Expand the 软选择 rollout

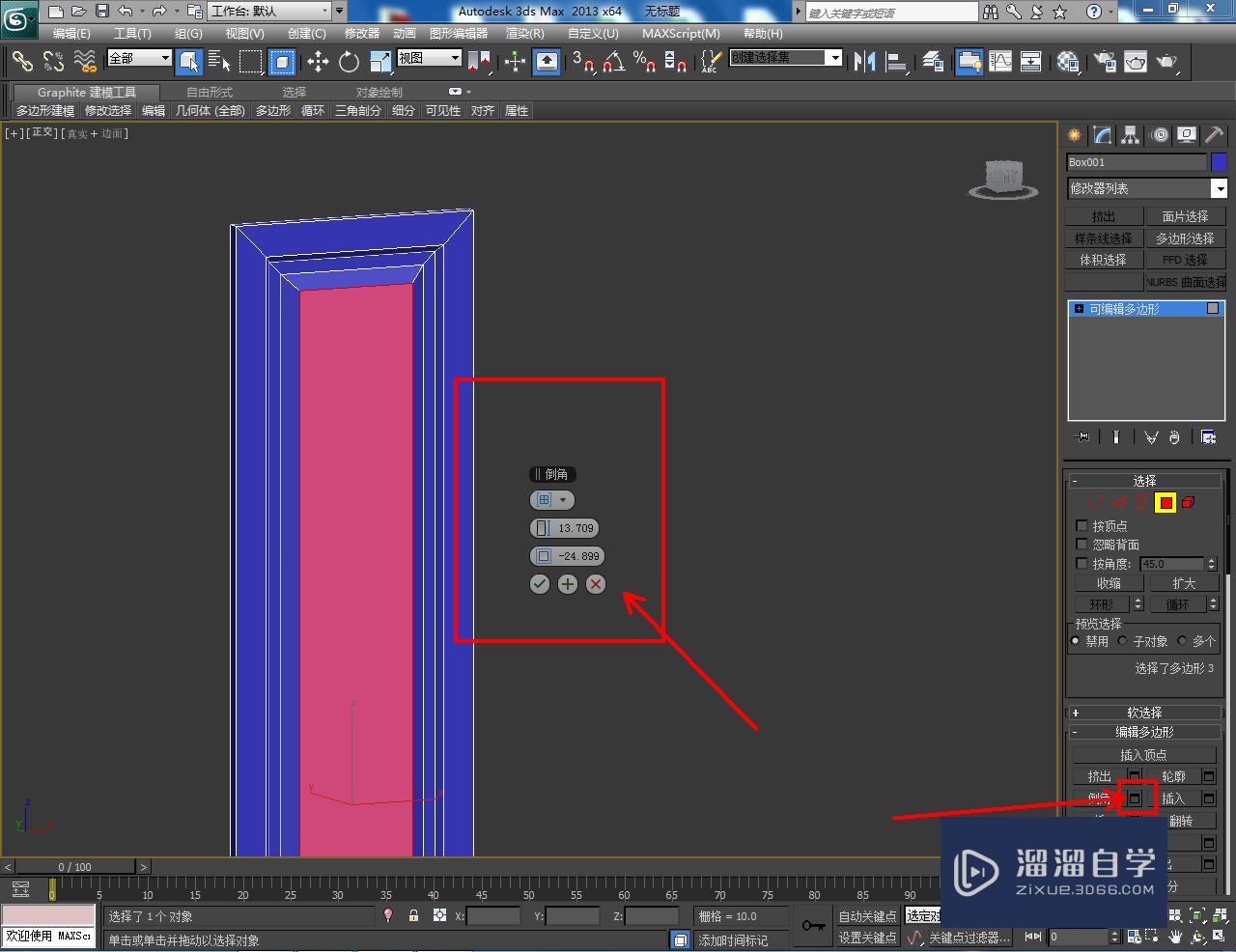(1144, 713)
